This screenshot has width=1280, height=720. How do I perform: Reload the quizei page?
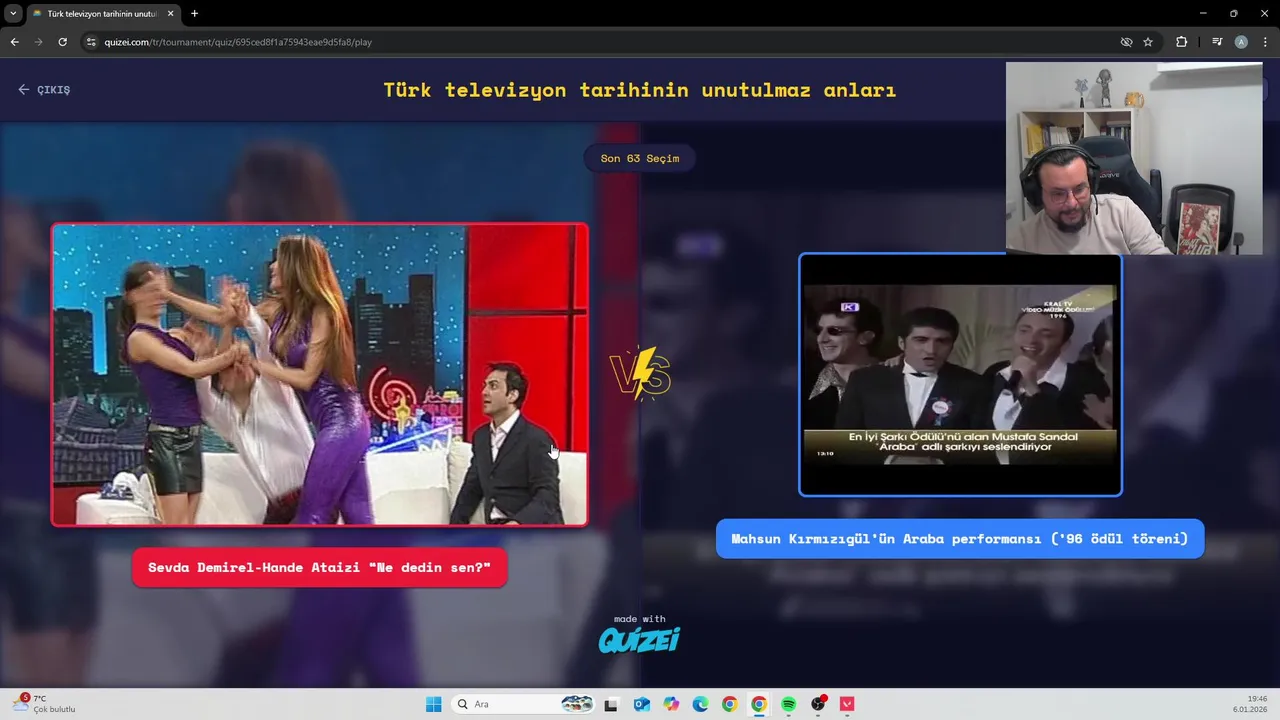(62, 42)
